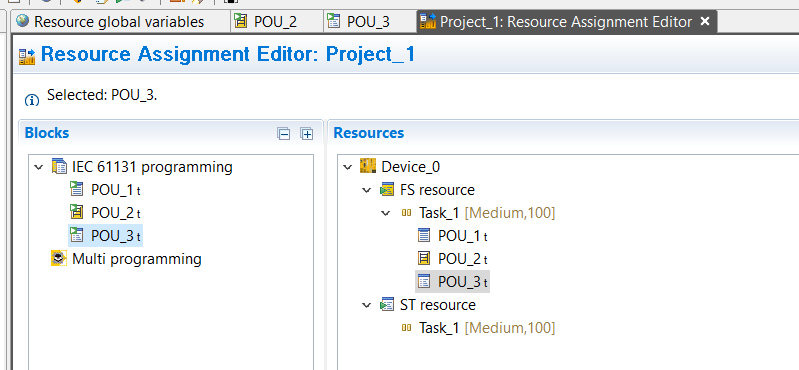Close the Resource Assignment Editor tab
799x370 pixels.
pyautogui.click(x=705, y=21)
